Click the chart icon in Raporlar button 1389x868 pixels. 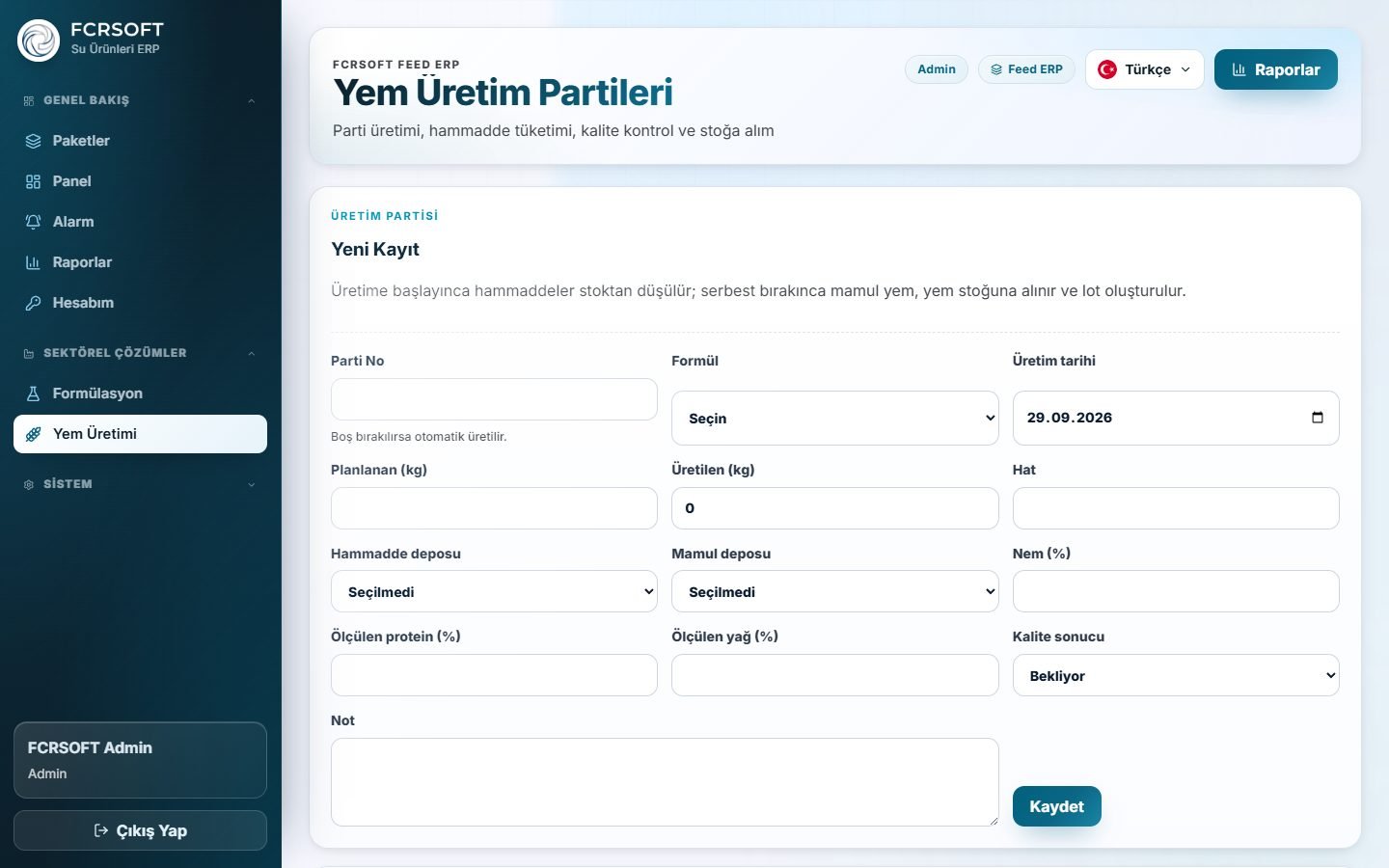tap(1239, 69)
